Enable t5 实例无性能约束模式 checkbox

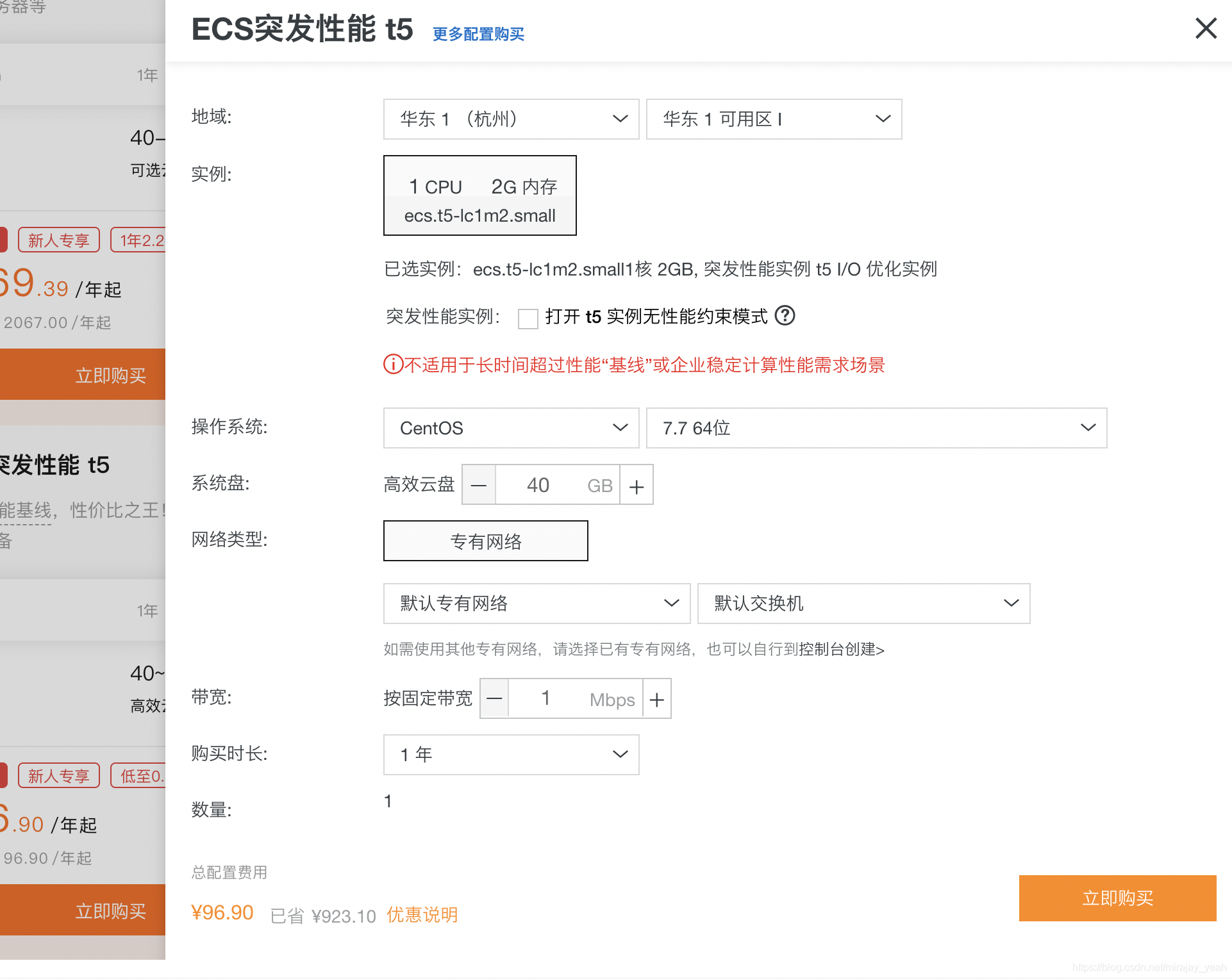point(528,318)
